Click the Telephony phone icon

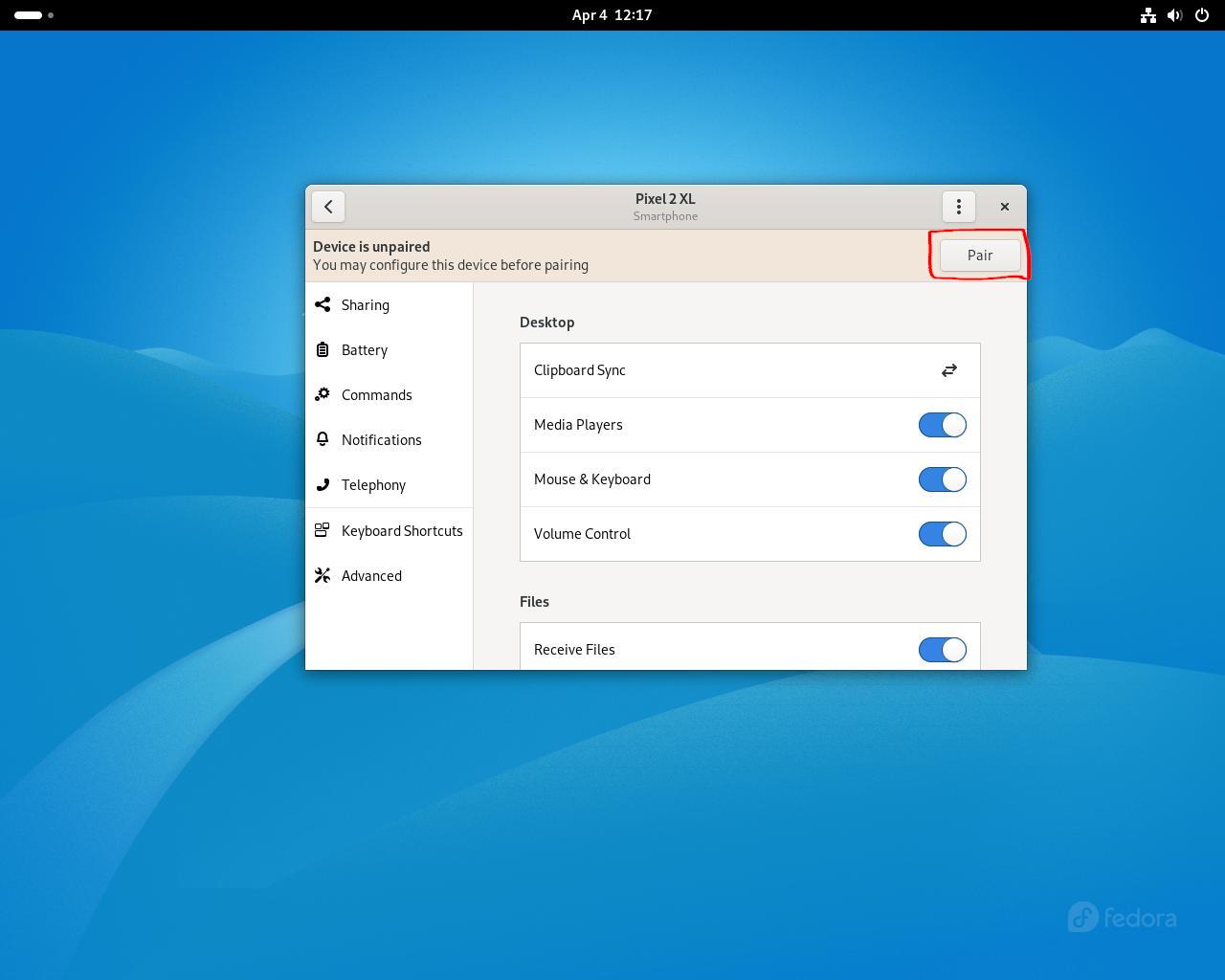pos(323,484)
